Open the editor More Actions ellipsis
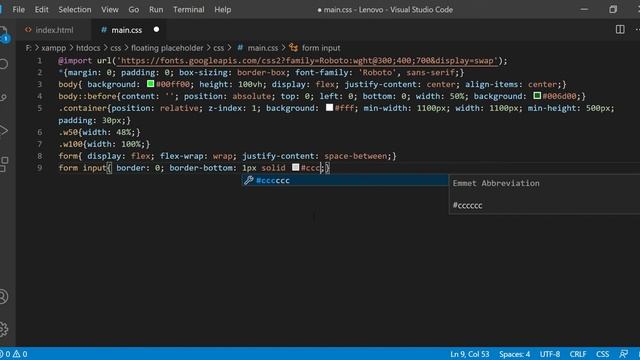 (x=637, y=29)
